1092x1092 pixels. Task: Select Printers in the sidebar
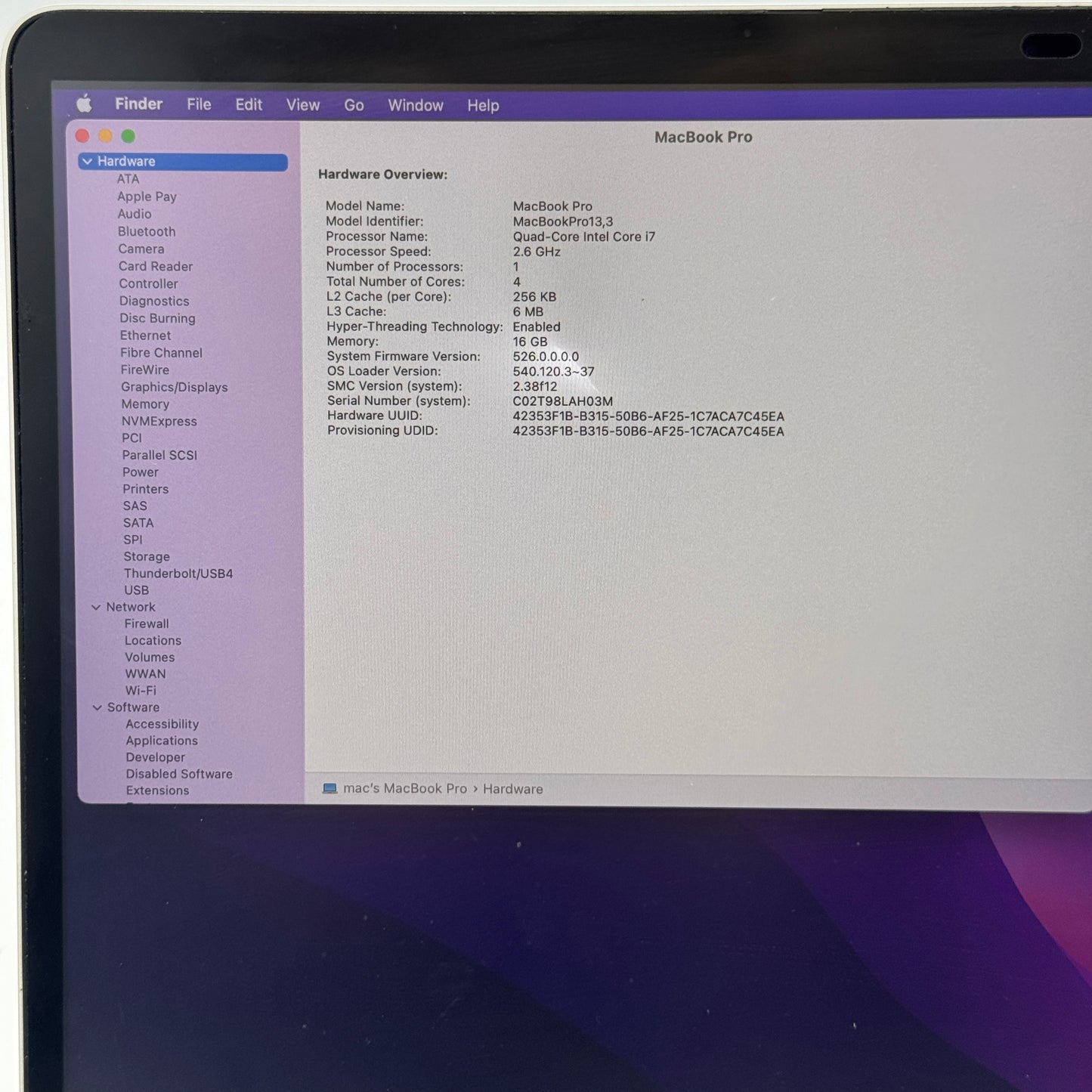click(146, 489)
